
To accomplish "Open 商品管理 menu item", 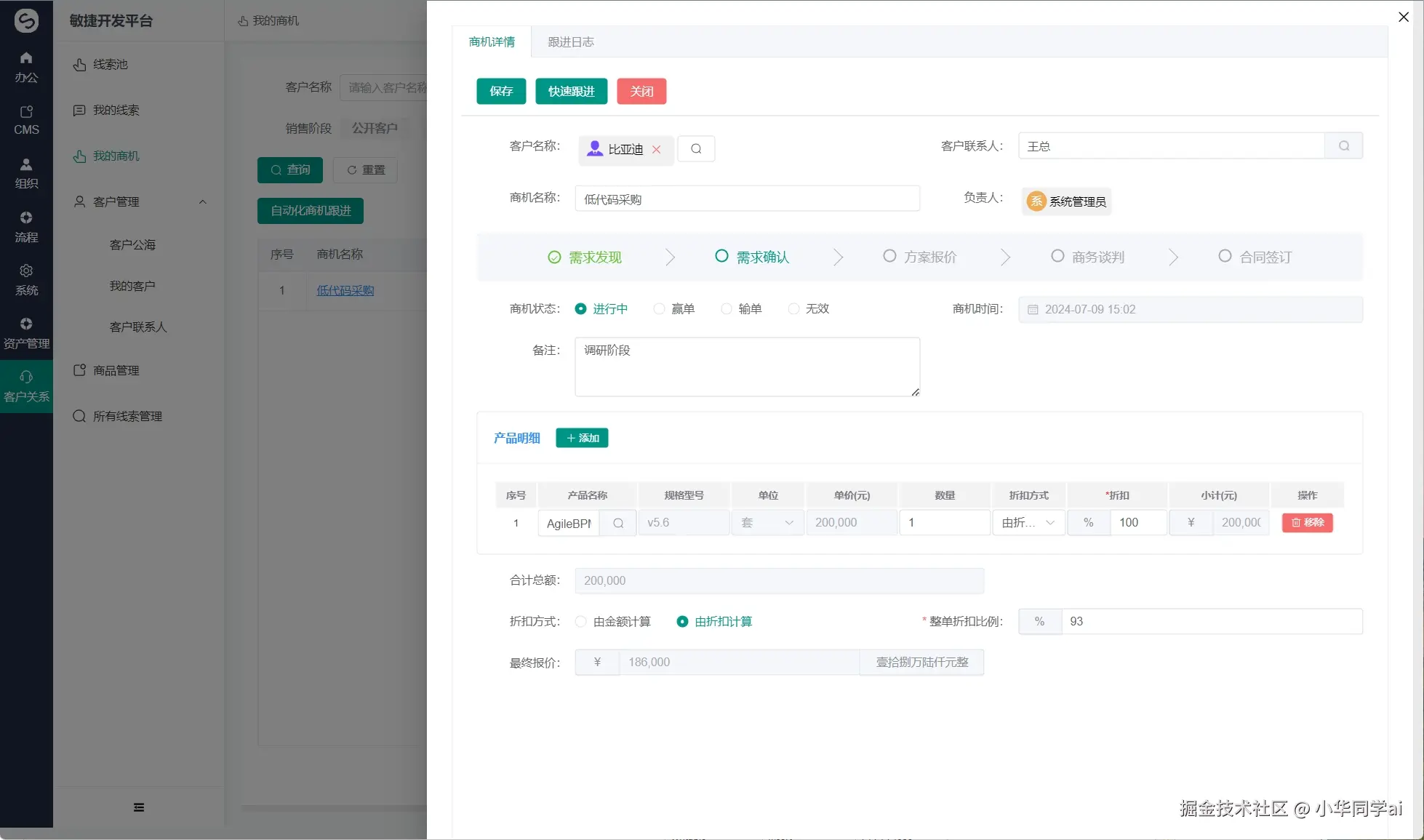I will coord(116,370).
